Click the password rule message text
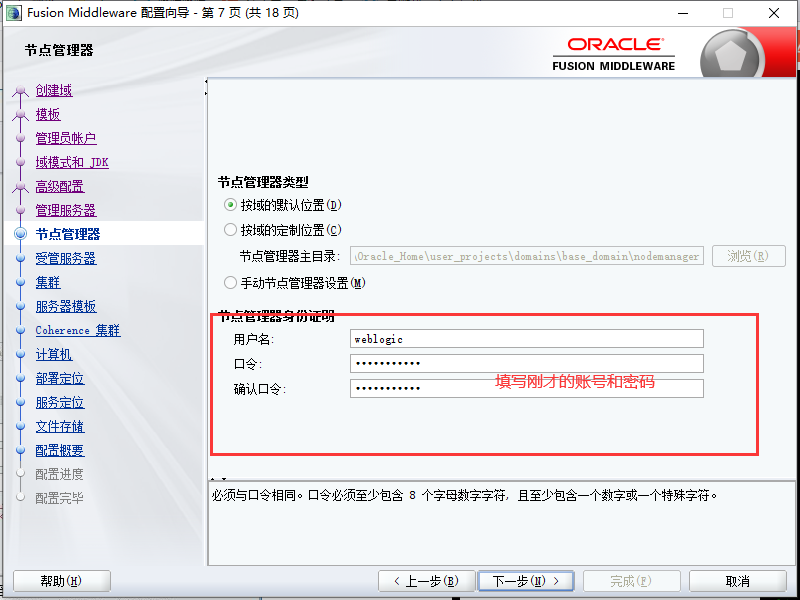This screenshot has width=800, height=600. [465, 495]
